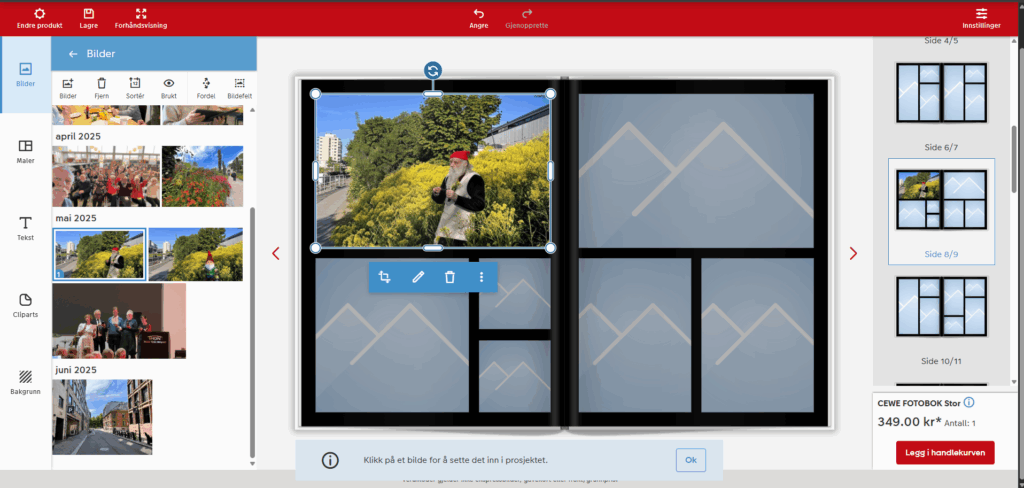Screen dimensions: 1024x488
Task: Open the Maler tab in sidebar
Action: [x=26, y=151]
